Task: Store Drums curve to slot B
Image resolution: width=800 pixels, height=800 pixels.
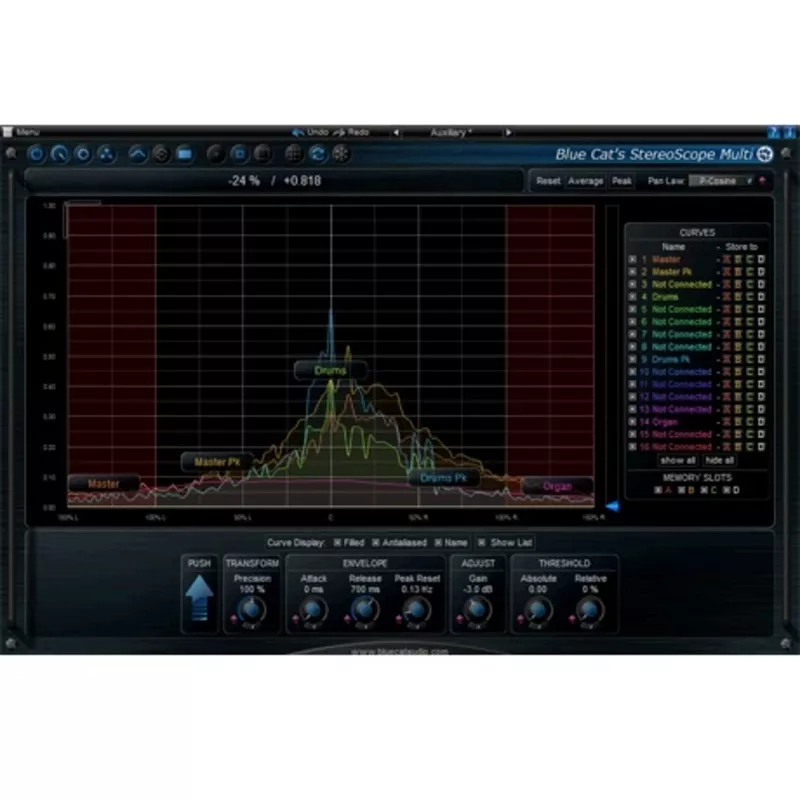Action: (x=738, y=297)
